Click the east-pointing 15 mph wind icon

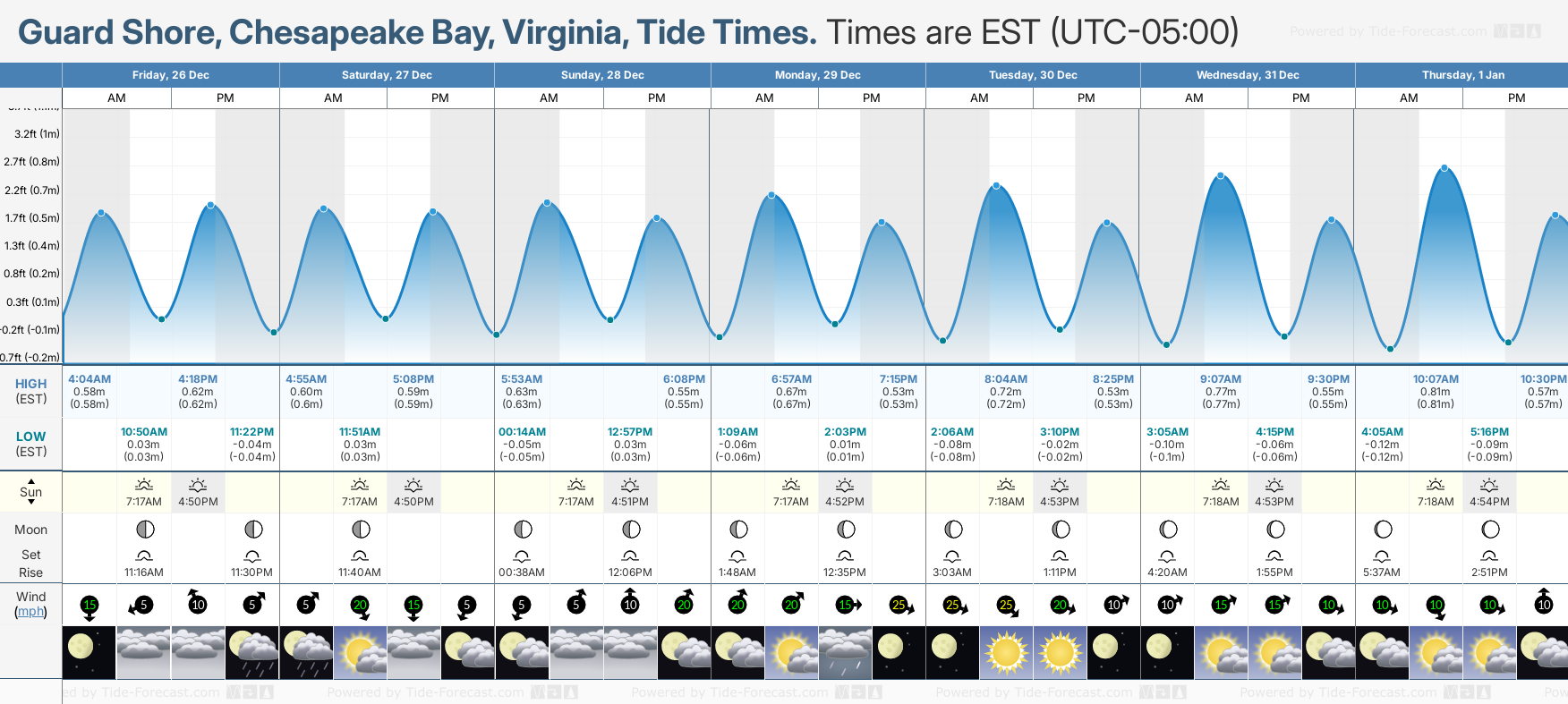tap(848, 606)
